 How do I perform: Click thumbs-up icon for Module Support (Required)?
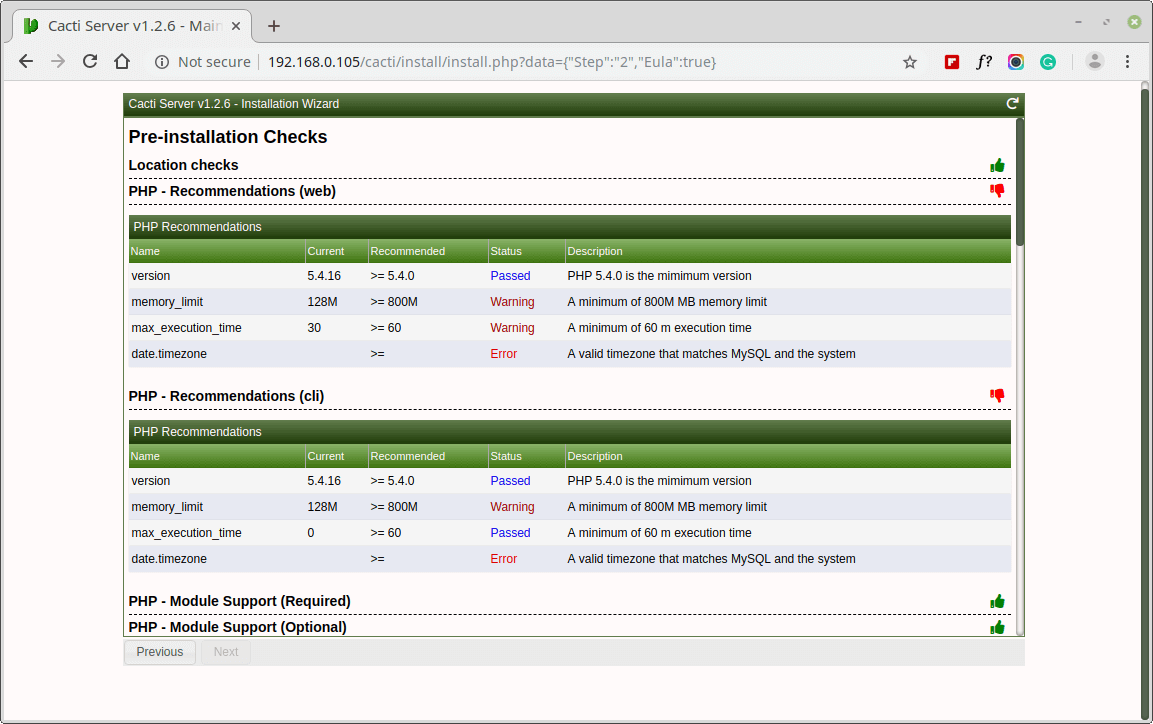point(997,601)
